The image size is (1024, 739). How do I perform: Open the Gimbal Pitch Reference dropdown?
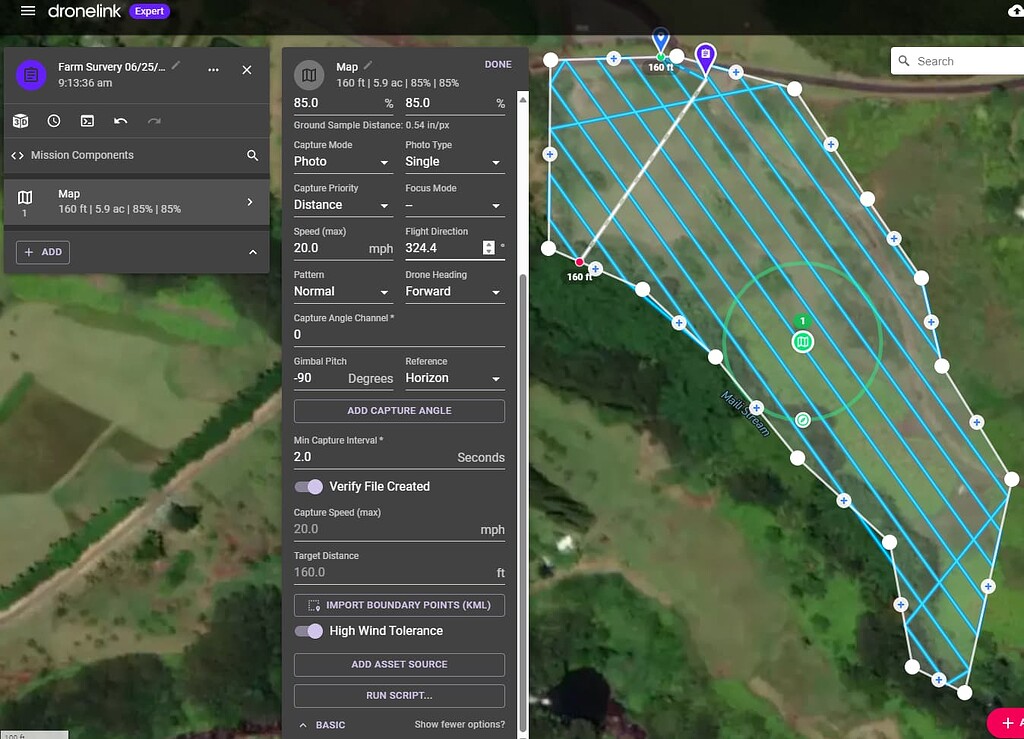pos(454,377)
